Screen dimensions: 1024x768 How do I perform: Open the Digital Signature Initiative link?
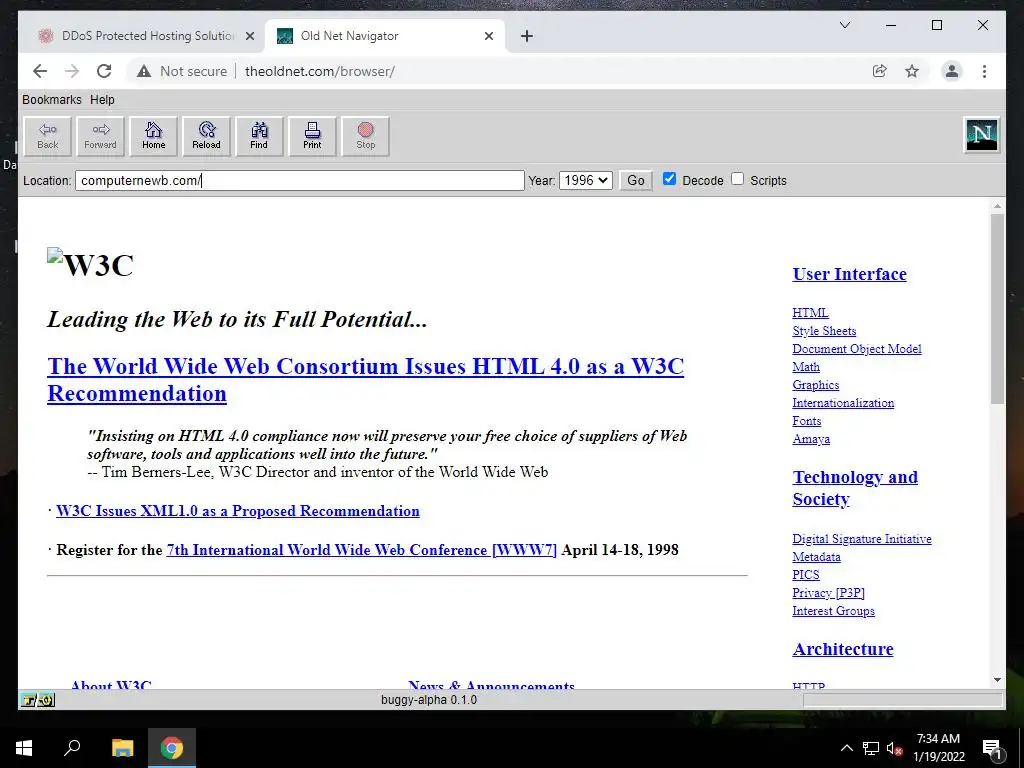tap(861, 539)
